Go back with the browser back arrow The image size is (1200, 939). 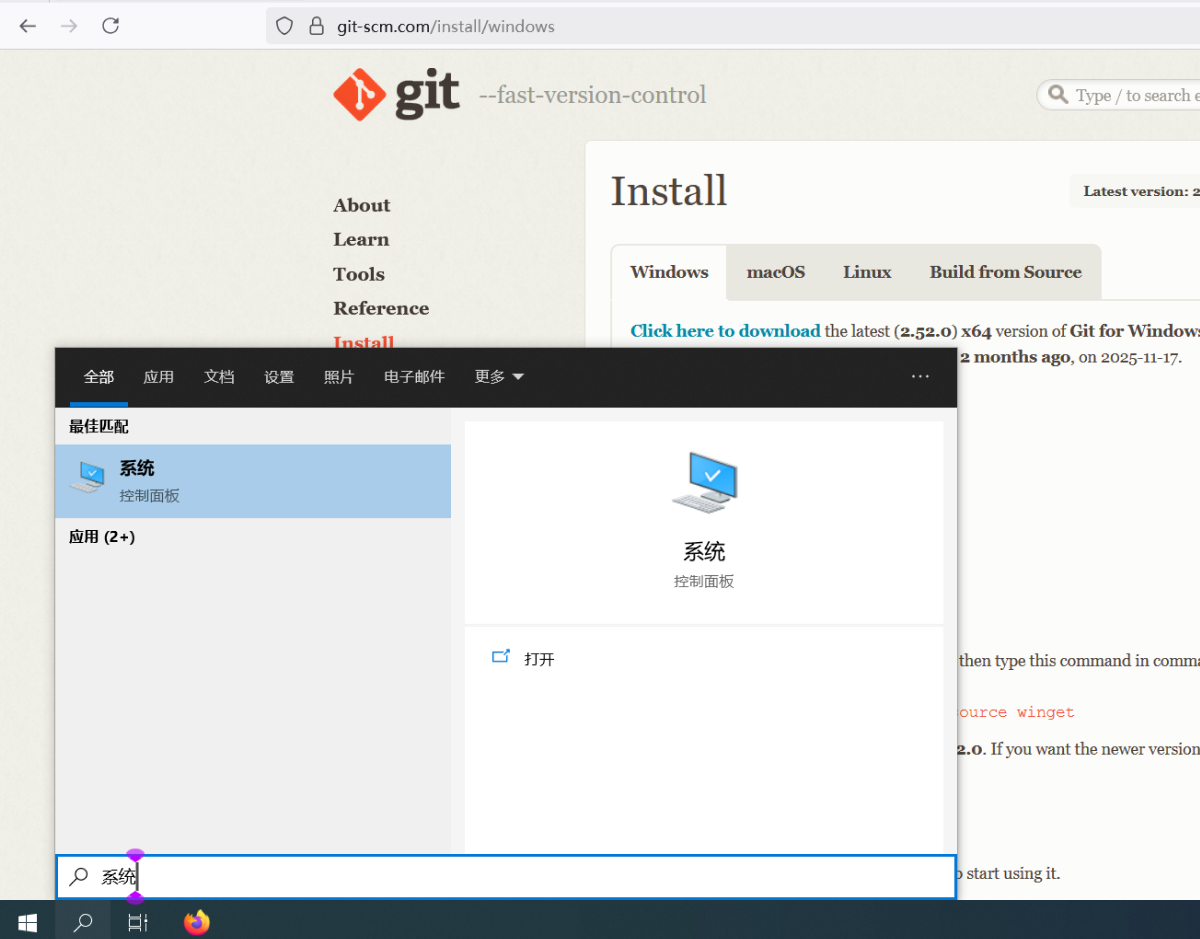[x=28, y=26]
